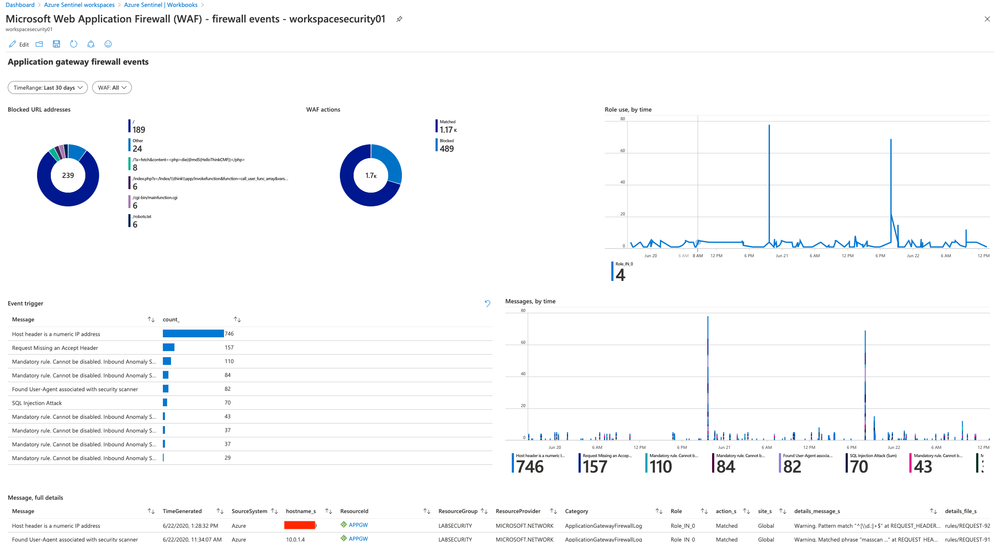
Task: Sort Event trigger table by count_ column
Action: click(237, 320)
